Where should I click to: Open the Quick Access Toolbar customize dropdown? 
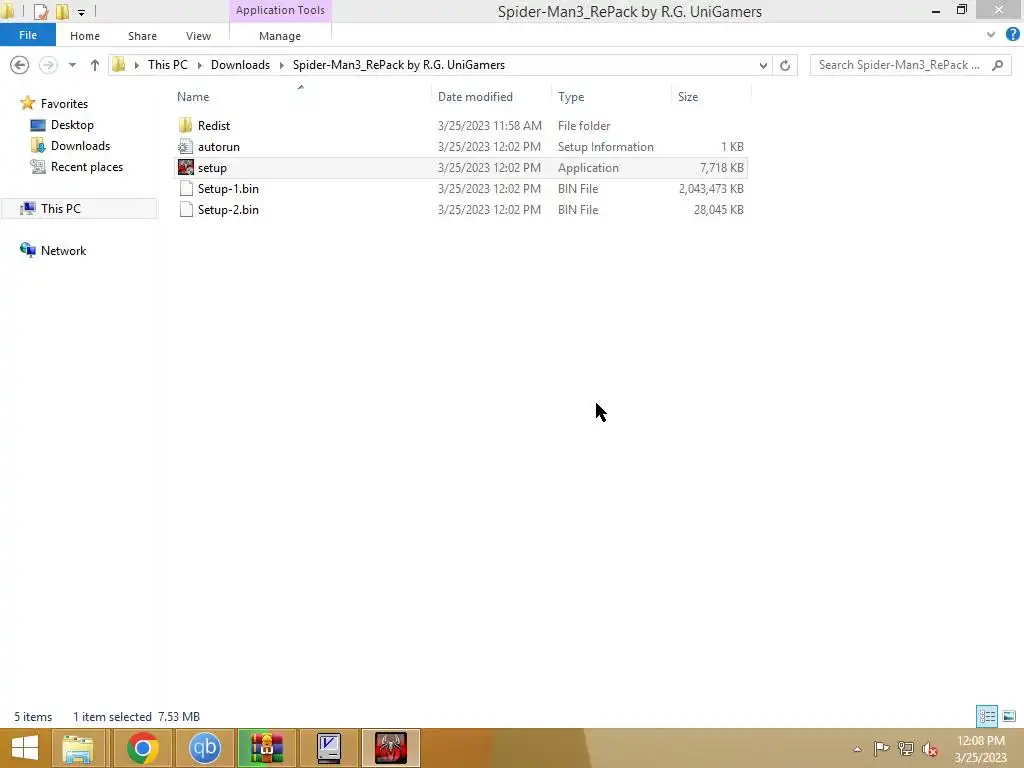point(81,12)
